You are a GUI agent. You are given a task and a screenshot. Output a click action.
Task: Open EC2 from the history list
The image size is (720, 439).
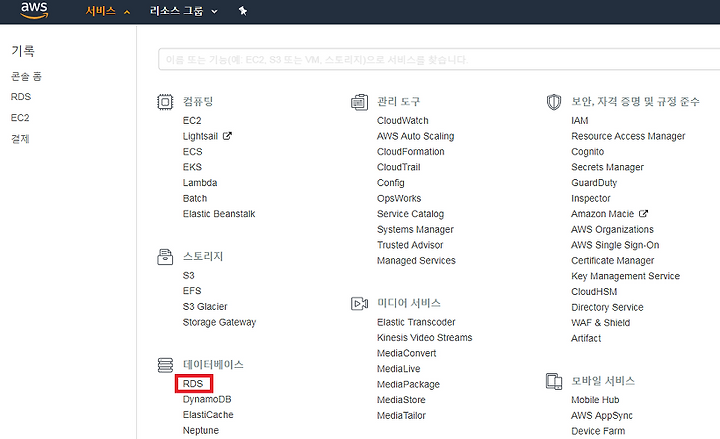coord(20,118)
